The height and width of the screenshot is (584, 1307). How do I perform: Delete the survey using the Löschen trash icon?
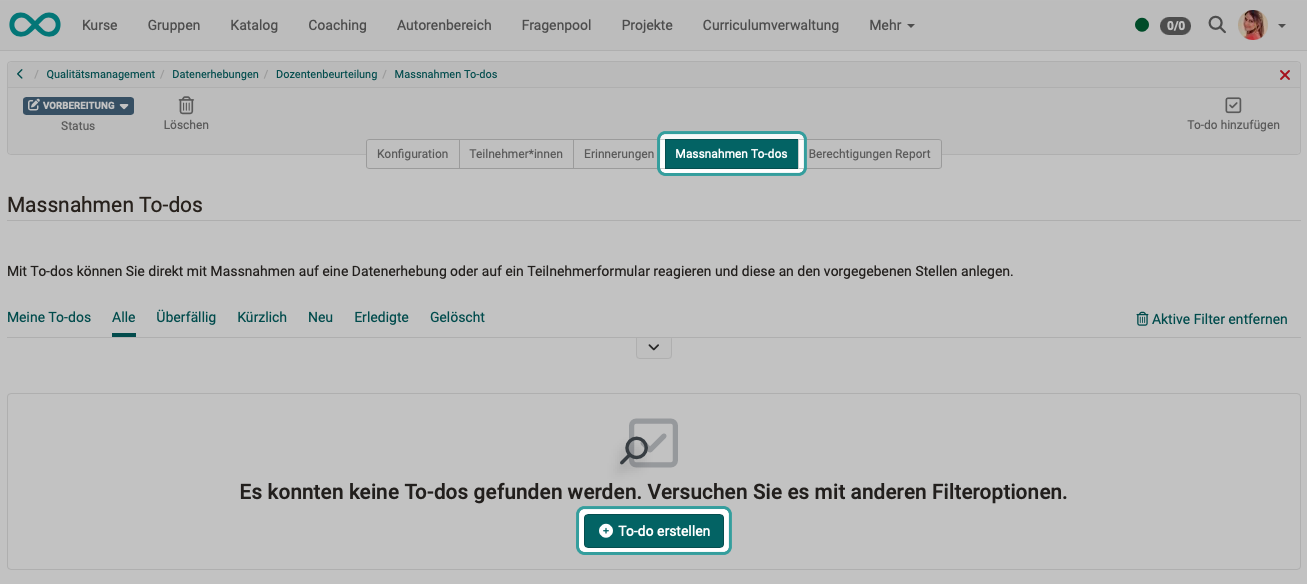point(186,103)
